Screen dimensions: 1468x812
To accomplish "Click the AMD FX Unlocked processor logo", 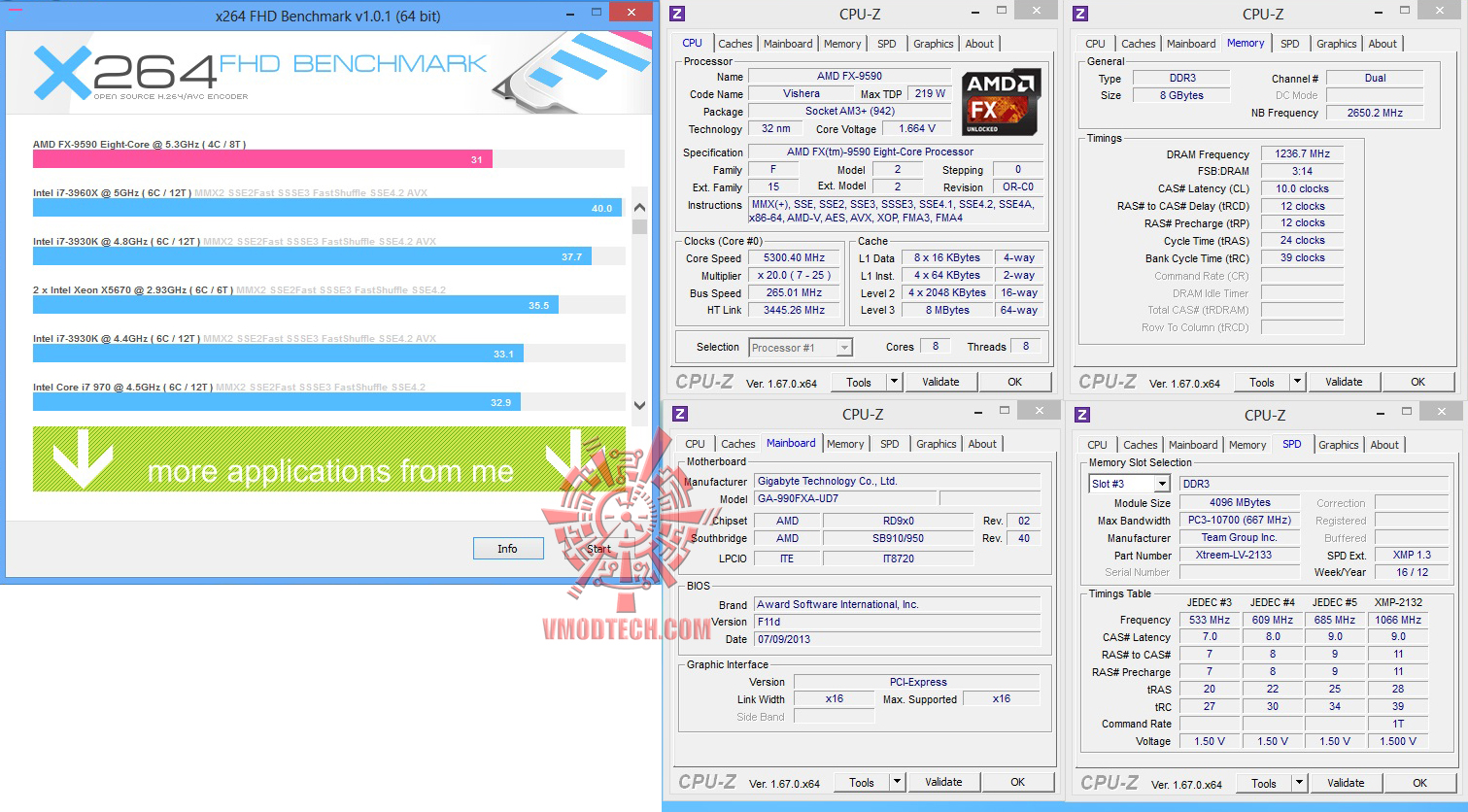I will 1002,102.
